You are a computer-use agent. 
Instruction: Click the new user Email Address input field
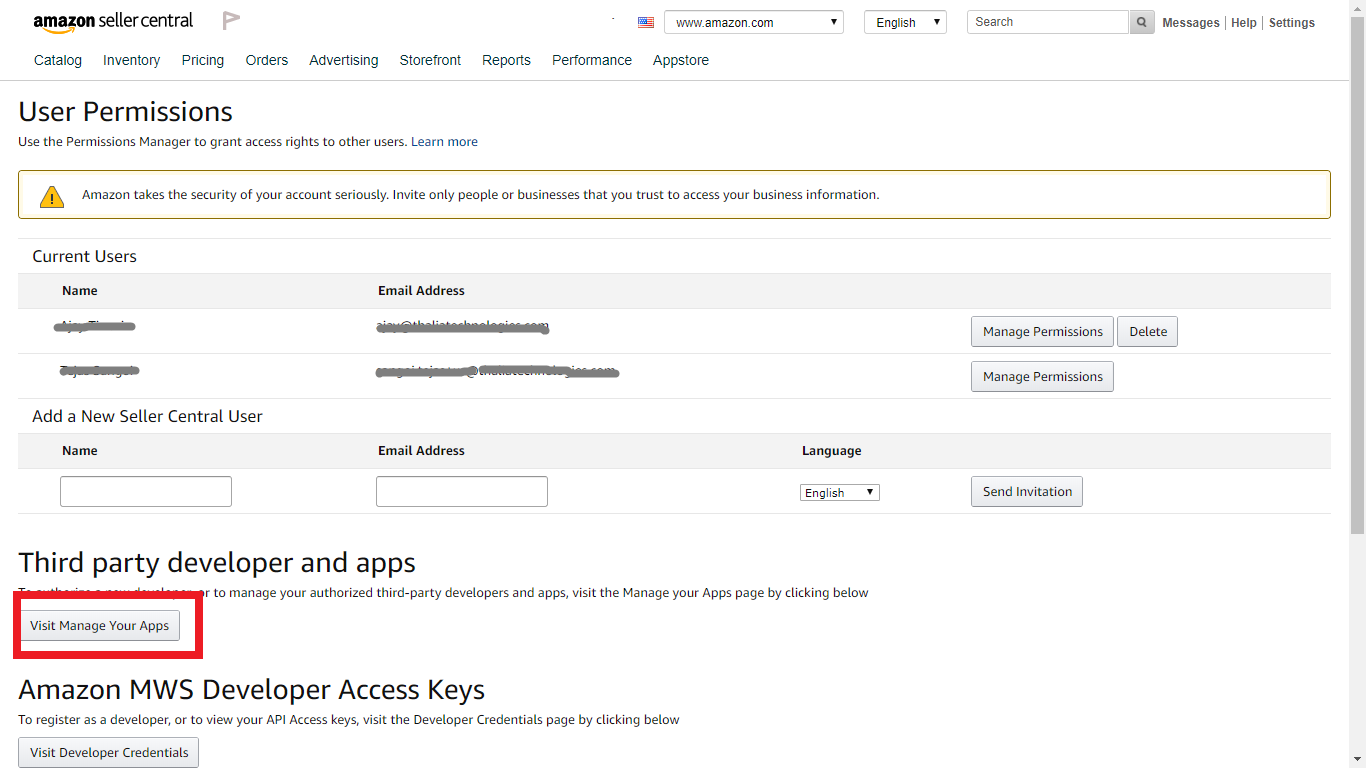click(462, 492)
